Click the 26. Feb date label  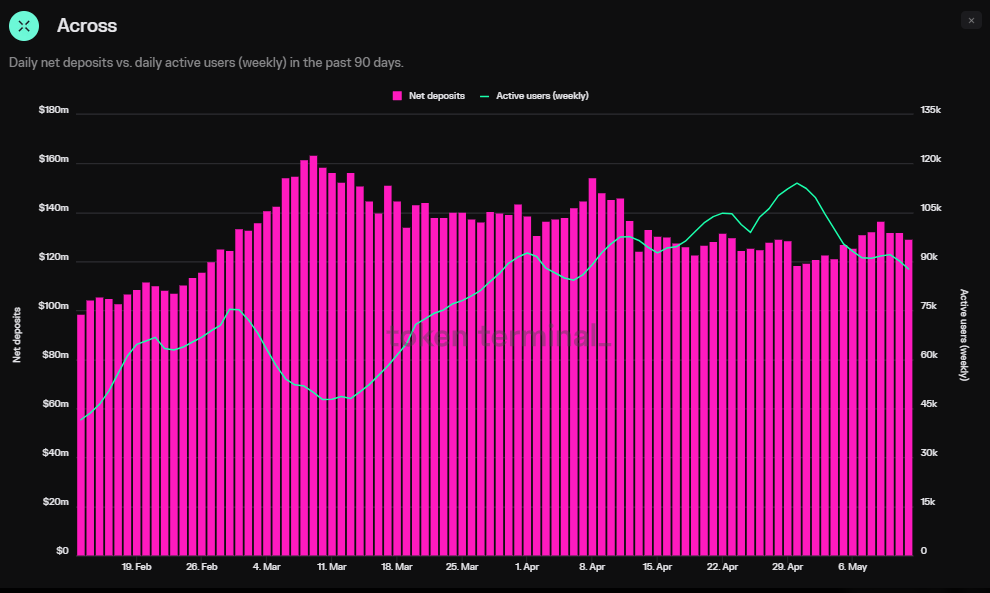201,567
